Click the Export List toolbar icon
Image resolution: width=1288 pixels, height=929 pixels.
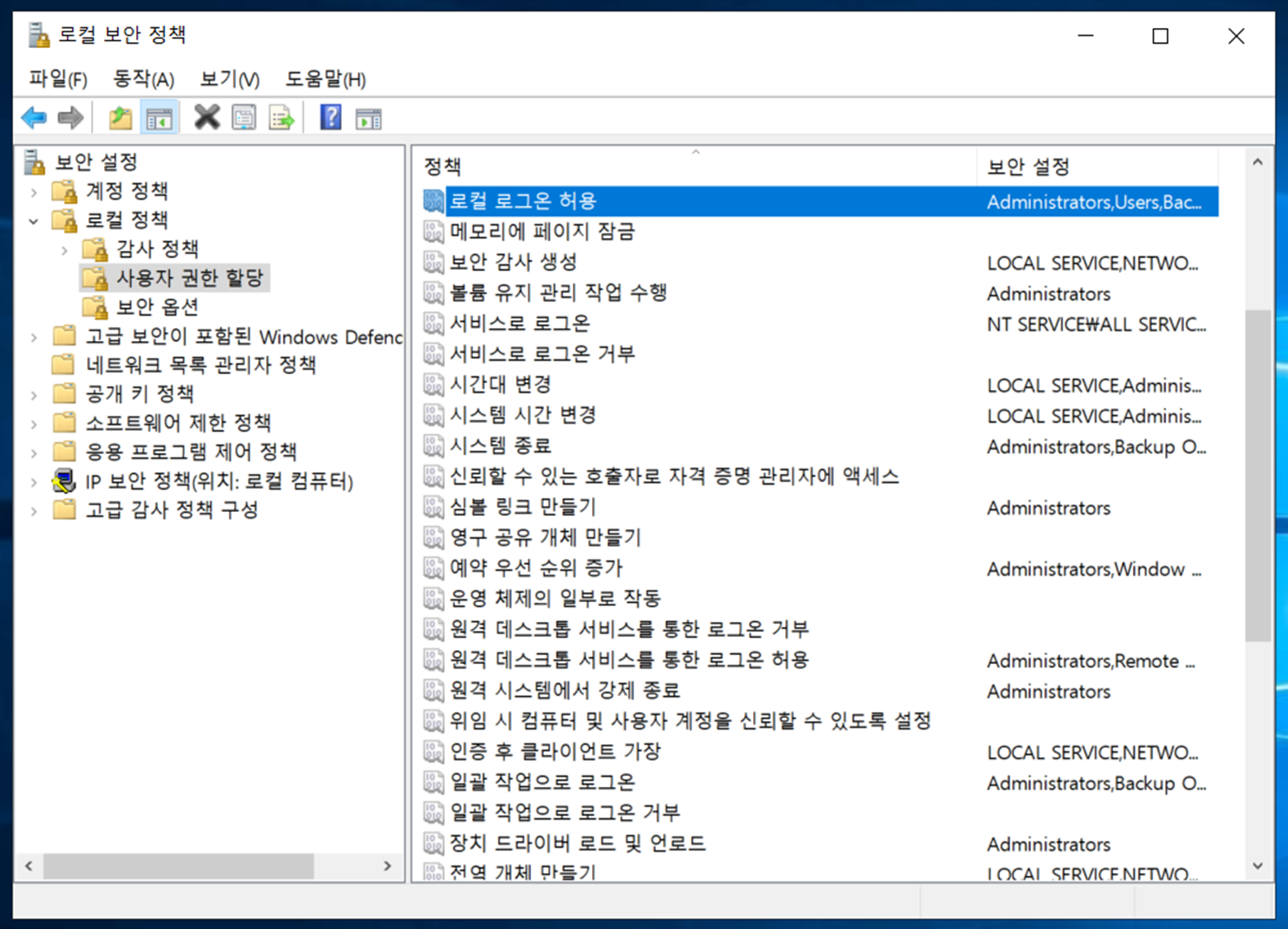pos(282,118)
